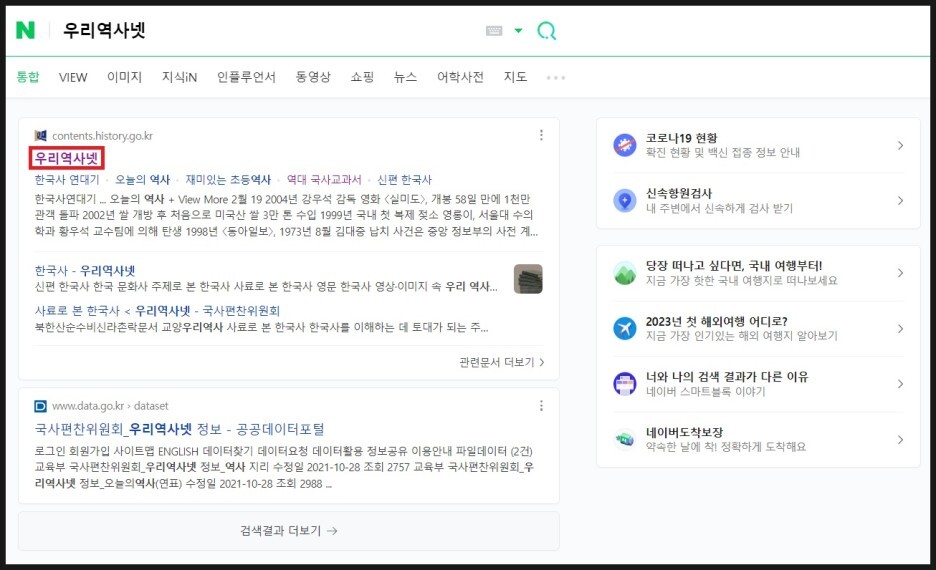Viewport: 936px width, 570px height.
Task: Expand the 검색 결과가 다른 이유 chevron
Action: [x=900, y=384]
